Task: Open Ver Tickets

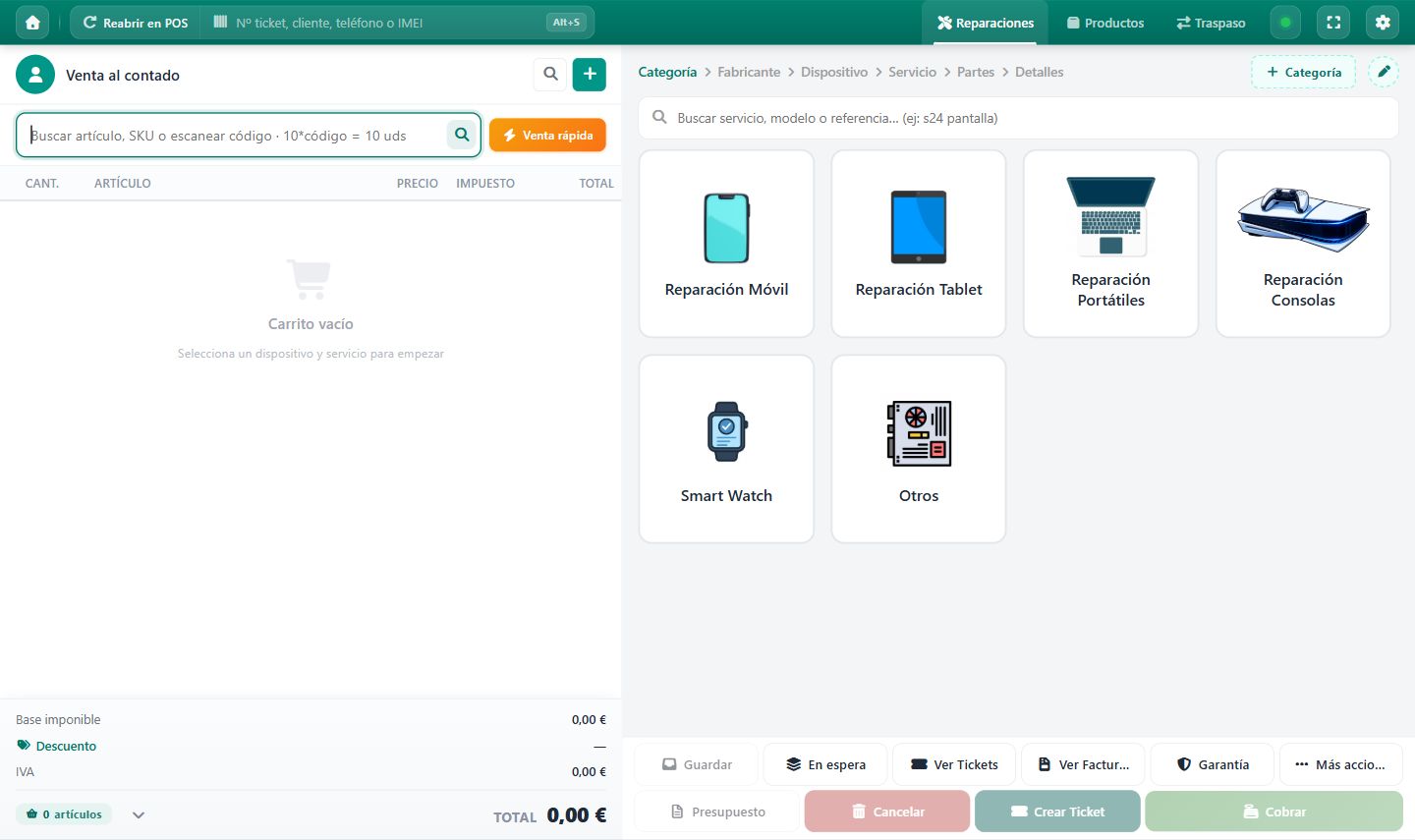Action: coord(954,764)
